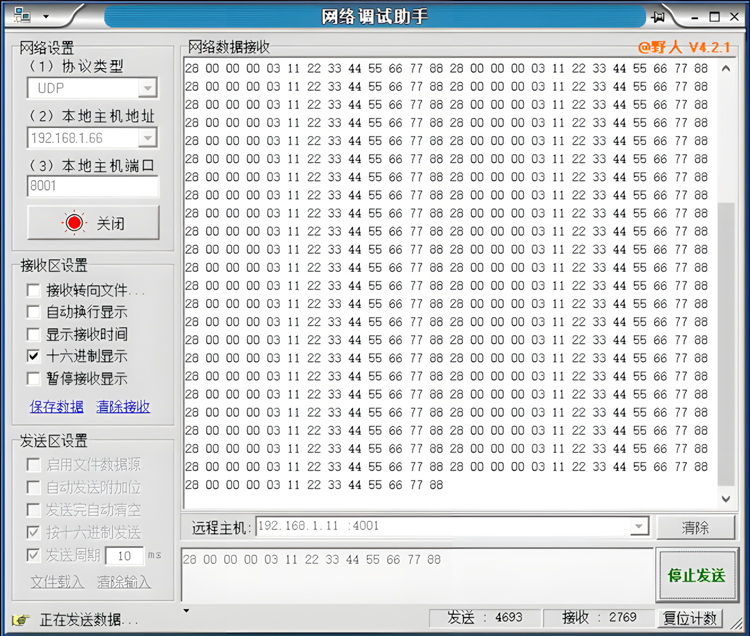The height and width of the screenshot is (636, 750).
Task: Click the 清除 button beside remote host
Action: click(695, 527)
